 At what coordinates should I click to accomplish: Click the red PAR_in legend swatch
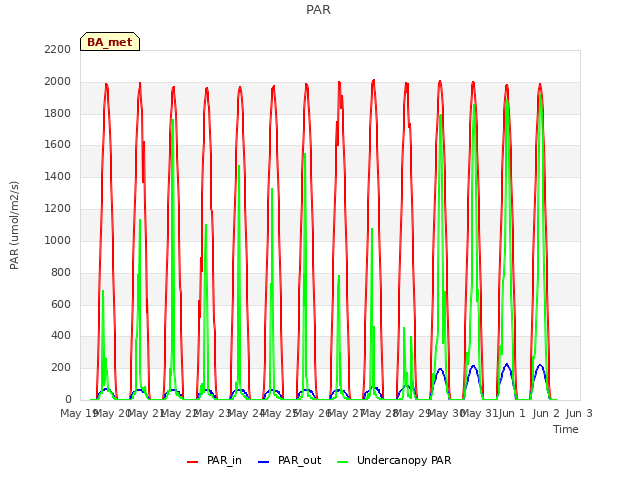pos(192,462)
